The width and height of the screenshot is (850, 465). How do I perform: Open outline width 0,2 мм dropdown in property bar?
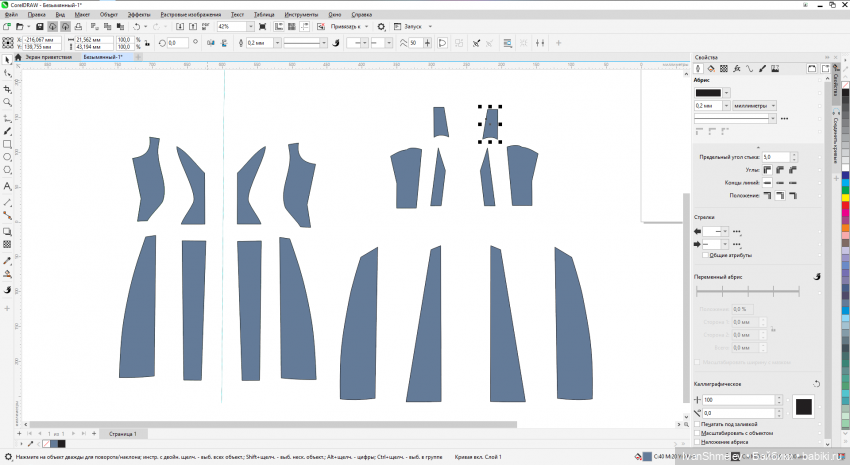(278, 43)
